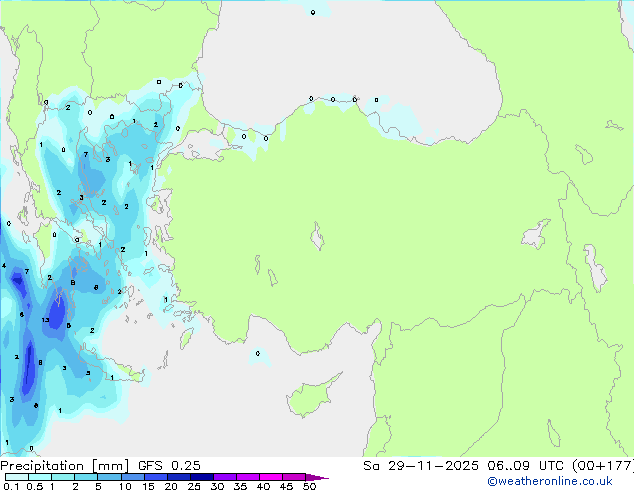The width and height of the screenshot is (634, 490).
Task: Click the 15–20 mm legend swatch
Action: coord(155,477)
